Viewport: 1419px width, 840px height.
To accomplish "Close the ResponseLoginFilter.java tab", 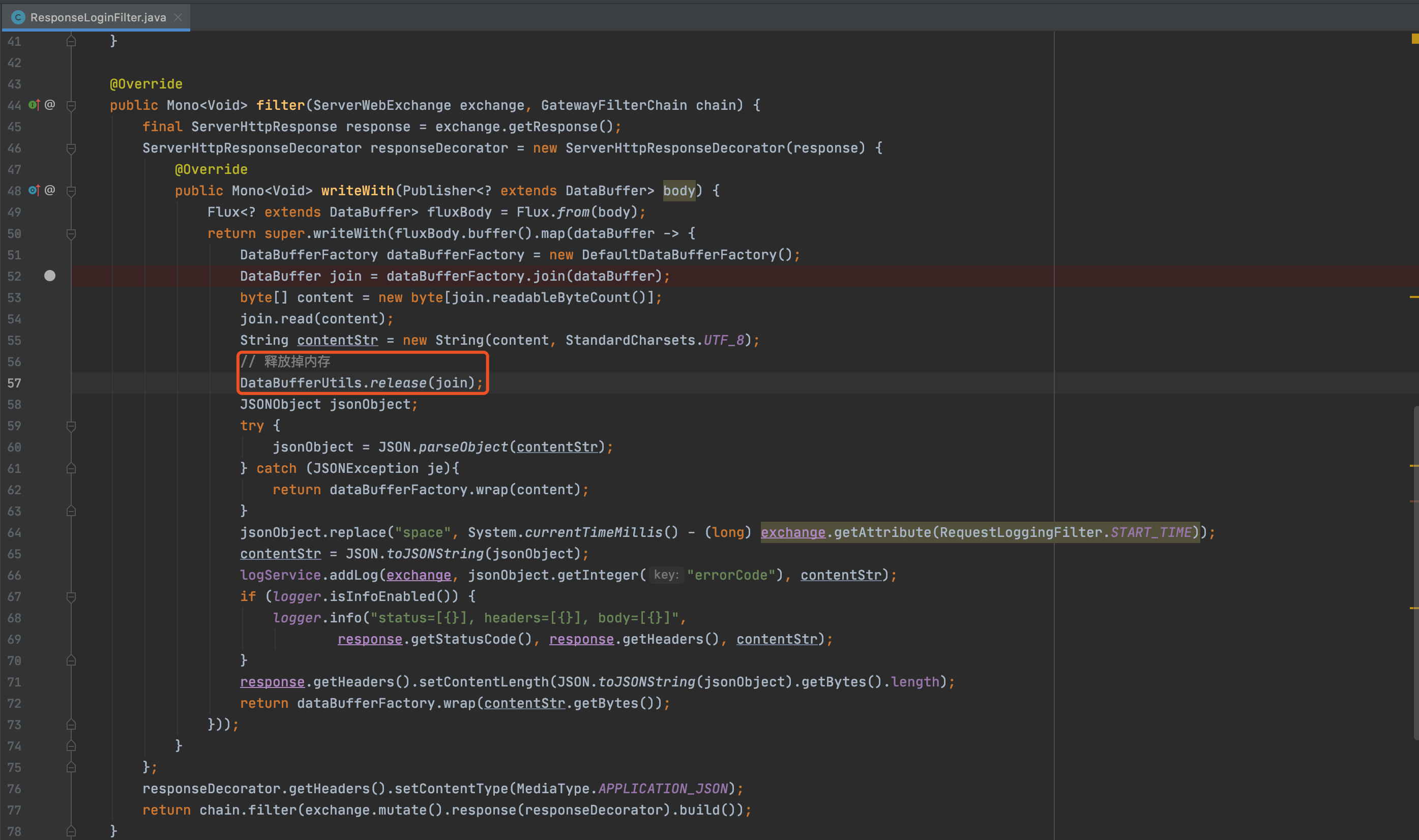I will click(x=179, y=17).
